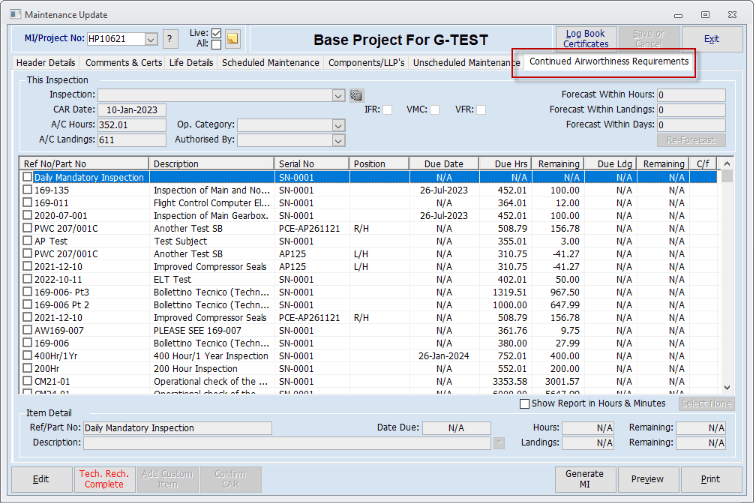Switch to Scheduled Maintenance tab
The image size is (754, 503).
coord(270,63)
